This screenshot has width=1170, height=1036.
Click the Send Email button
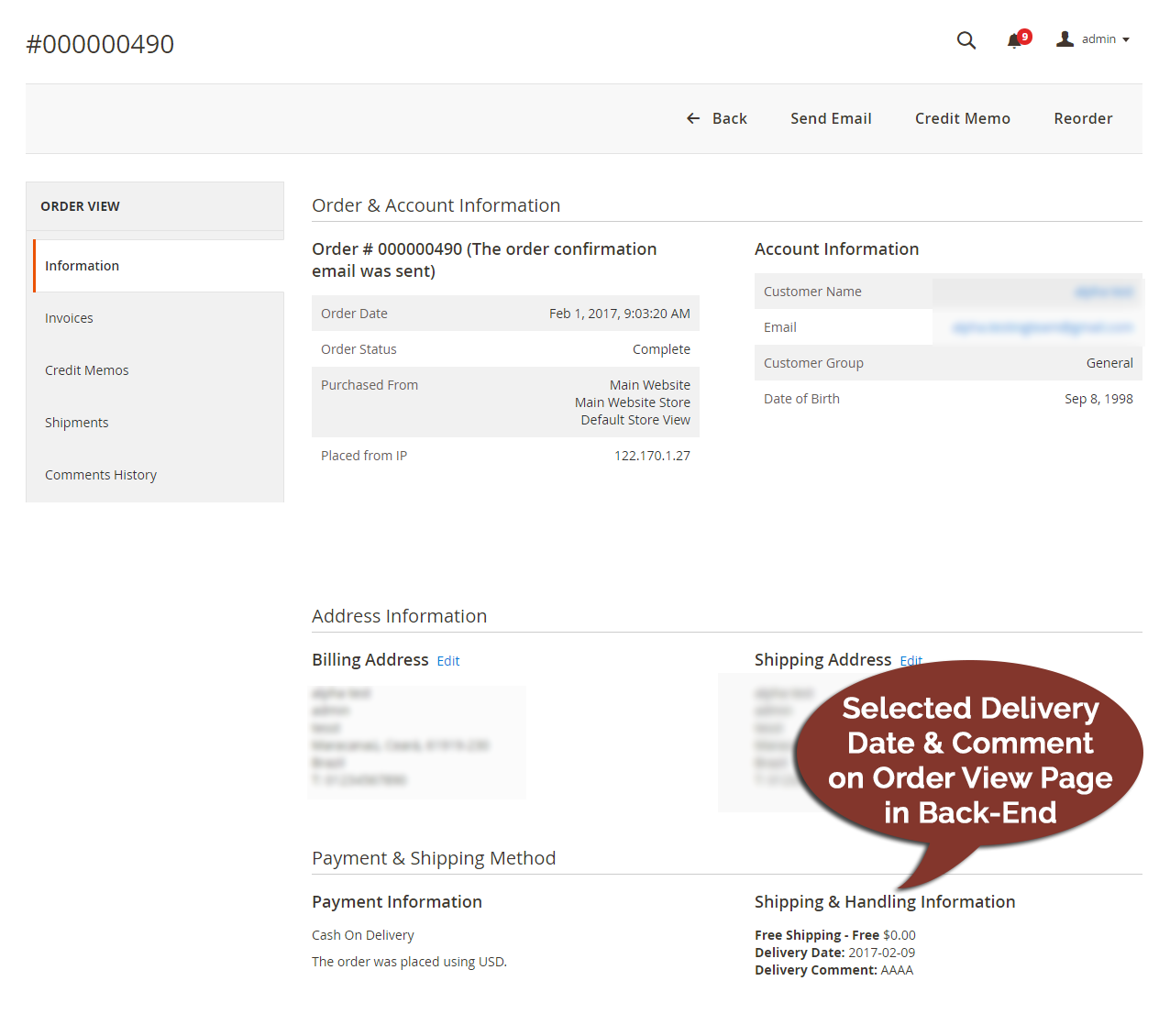(x=831, y=118)
